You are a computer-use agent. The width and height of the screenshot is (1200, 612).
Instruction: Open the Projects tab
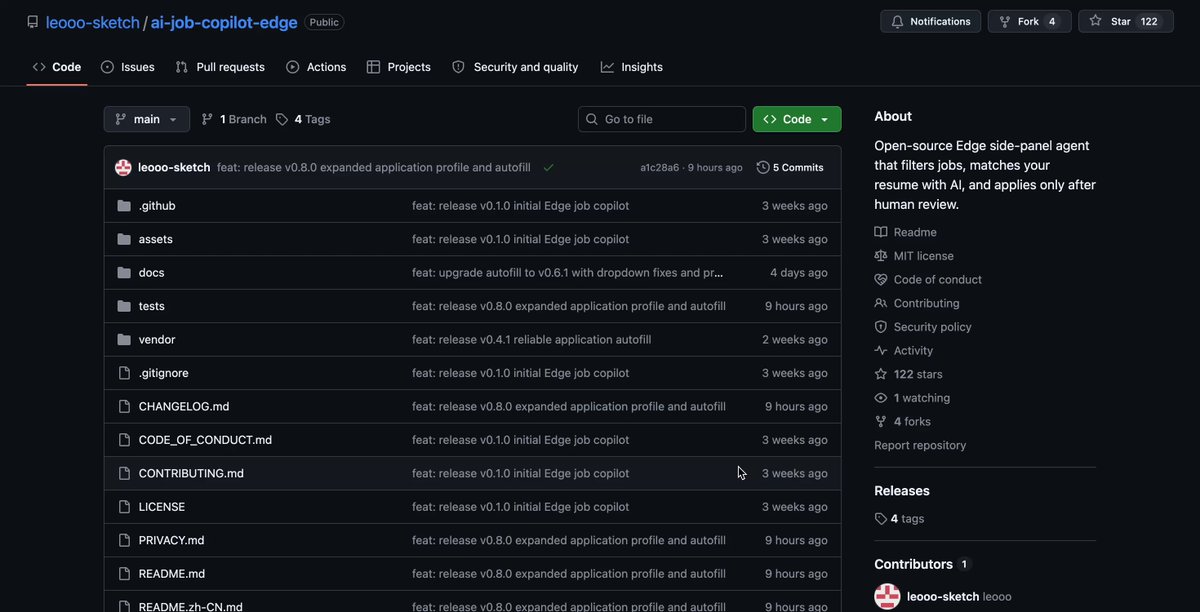tap(399, 67)
